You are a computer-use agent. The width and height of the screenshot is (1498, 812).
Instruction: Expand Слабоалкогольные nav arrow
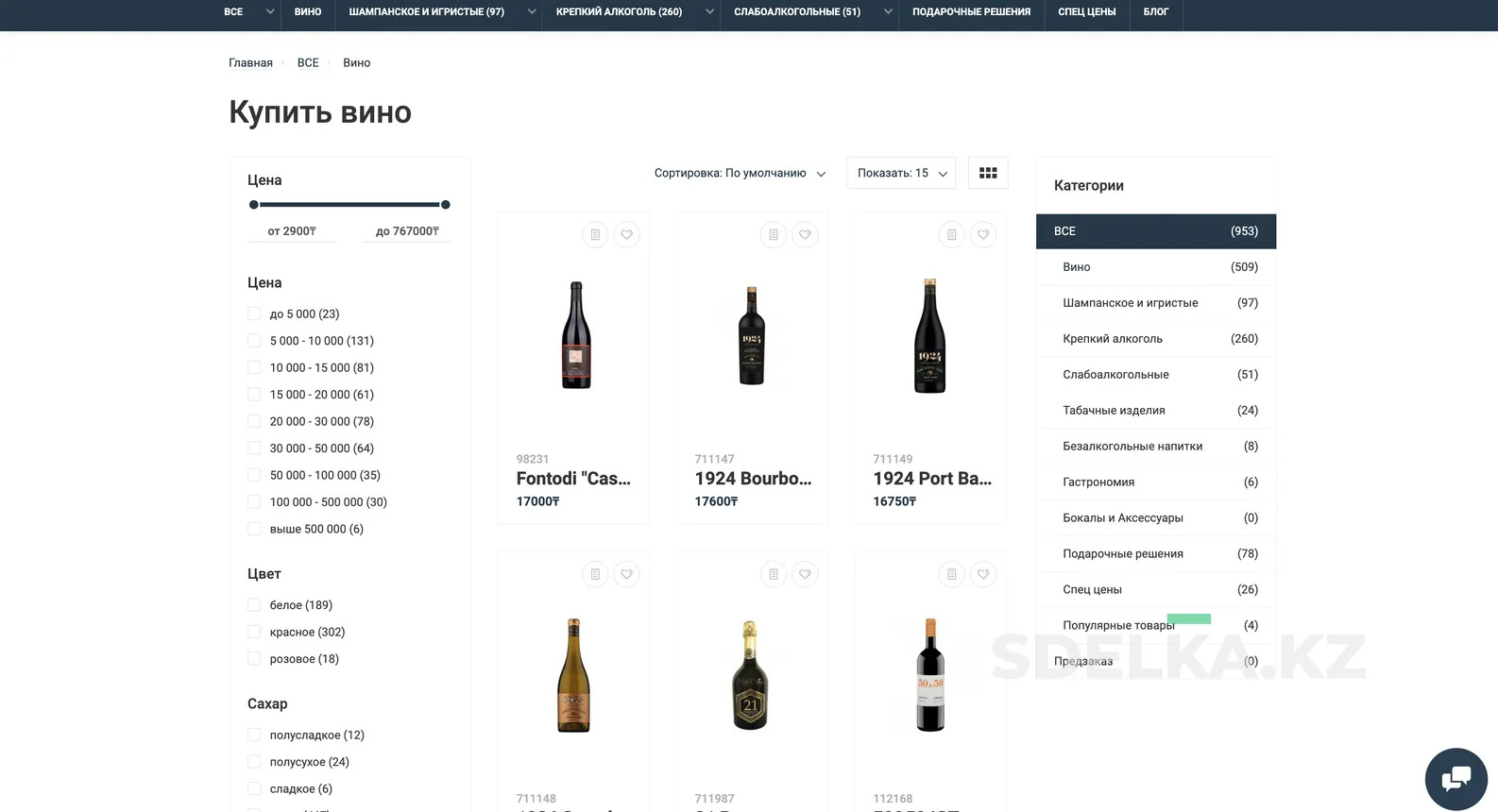click(x=888, y=12)
